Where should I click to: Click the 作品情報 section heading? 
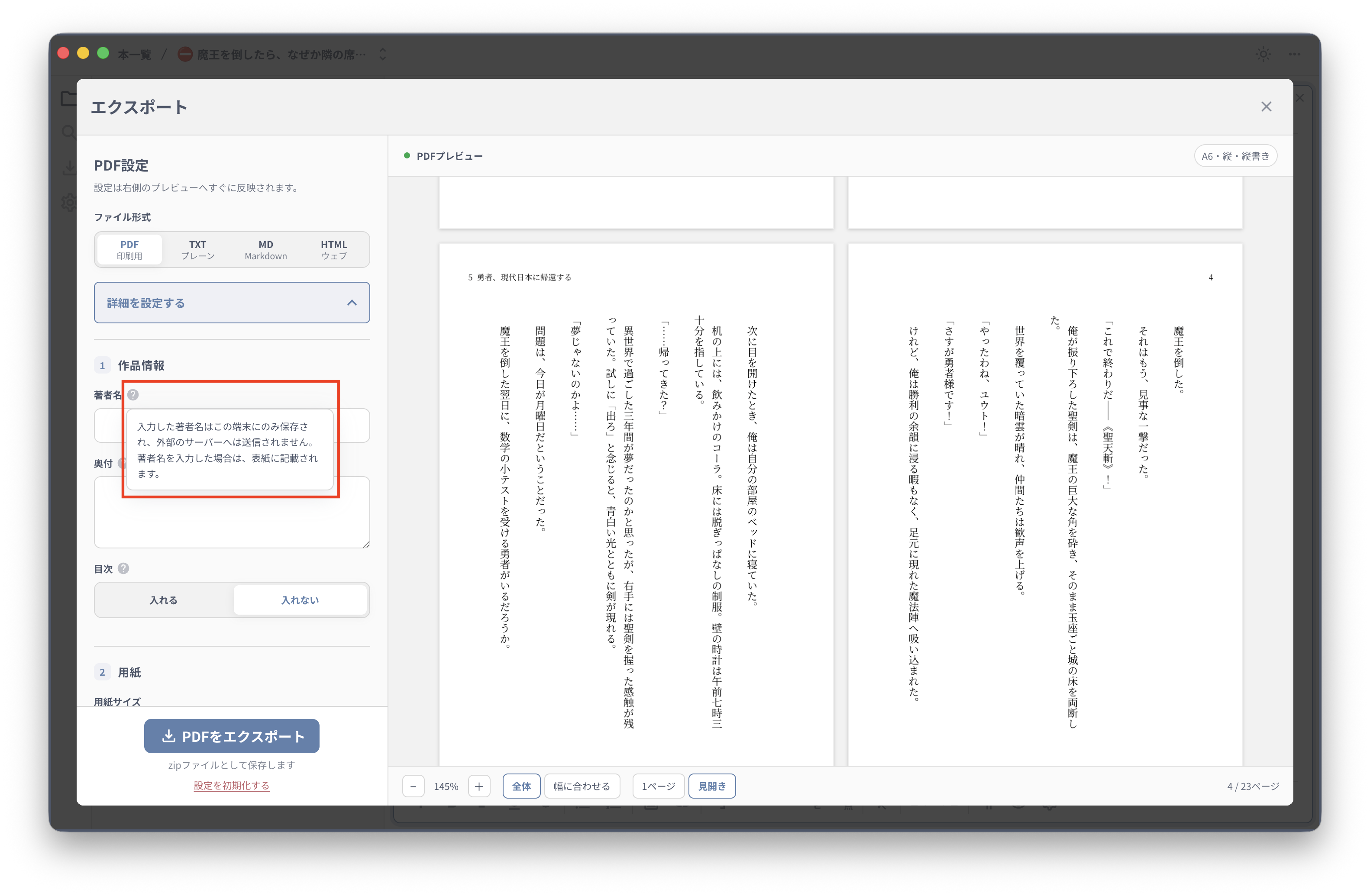141,365
